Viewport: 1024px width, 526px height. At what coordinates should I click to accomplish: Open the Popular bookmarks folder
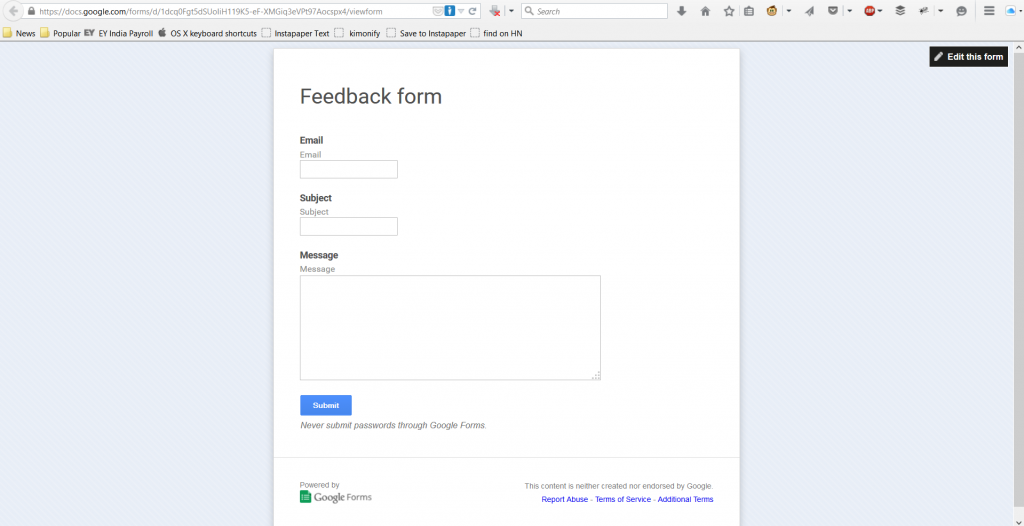60,33
